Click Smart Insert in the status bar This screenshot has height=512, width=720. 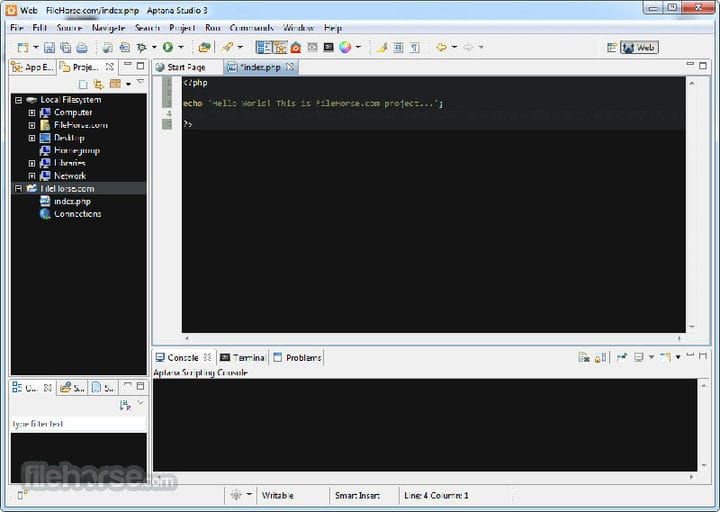pos(357,495)
